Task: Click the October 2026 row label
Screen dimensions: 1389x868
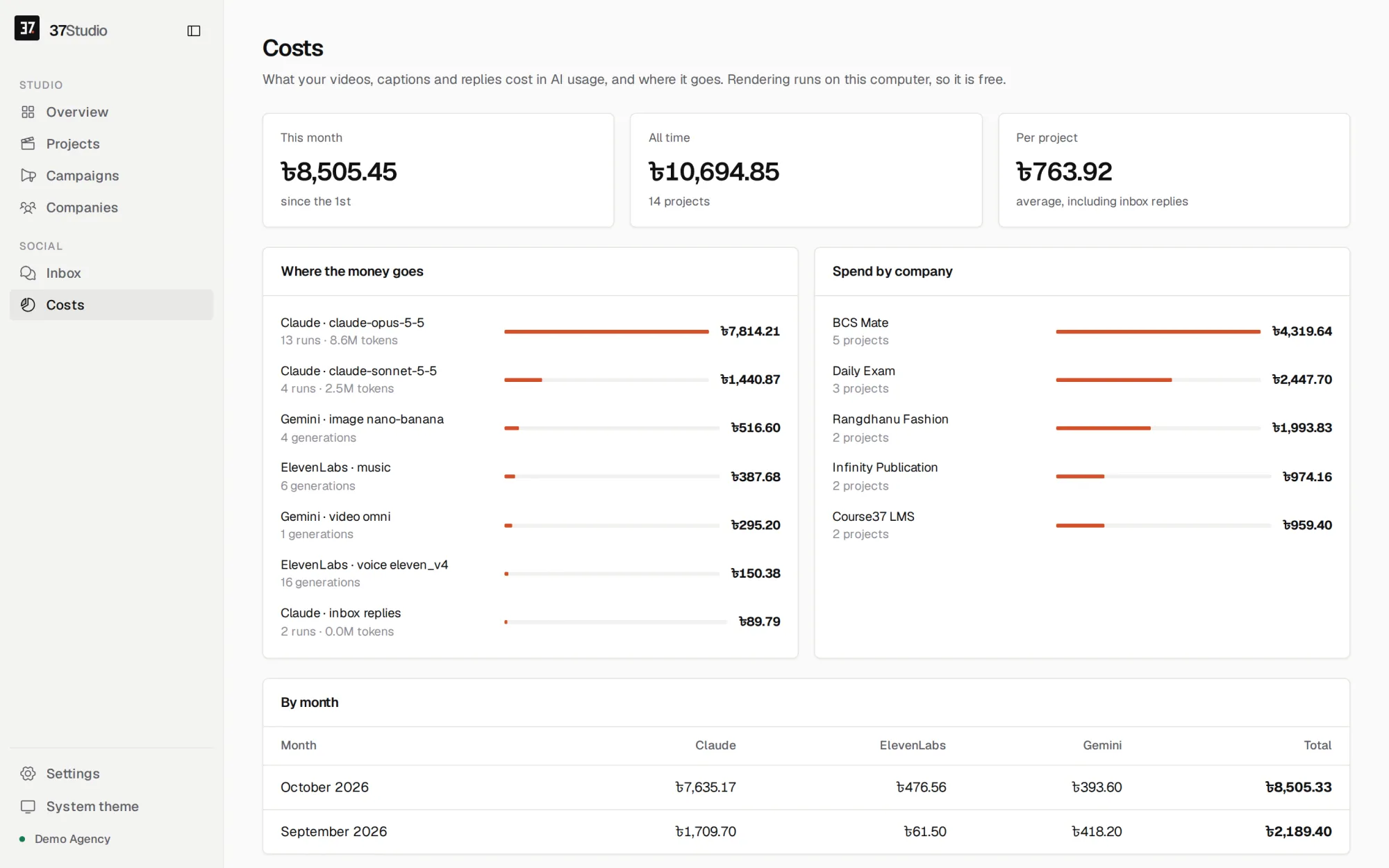Action: point(324,787)
